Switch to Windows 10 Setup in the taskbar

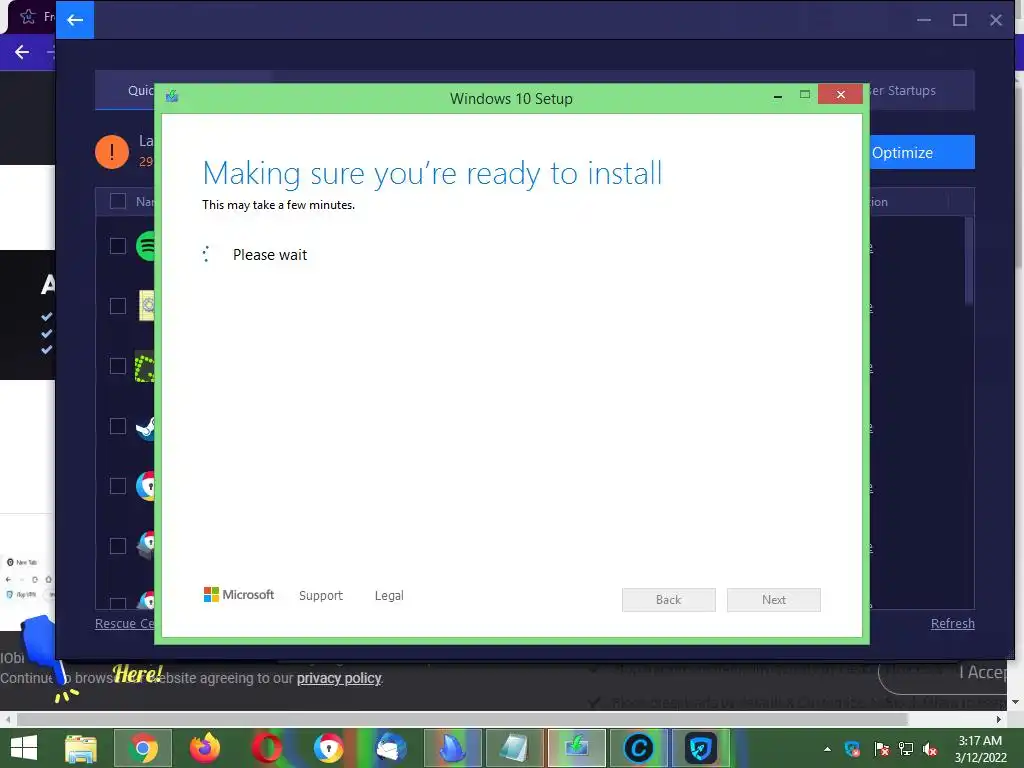click(x=577, y=748)
